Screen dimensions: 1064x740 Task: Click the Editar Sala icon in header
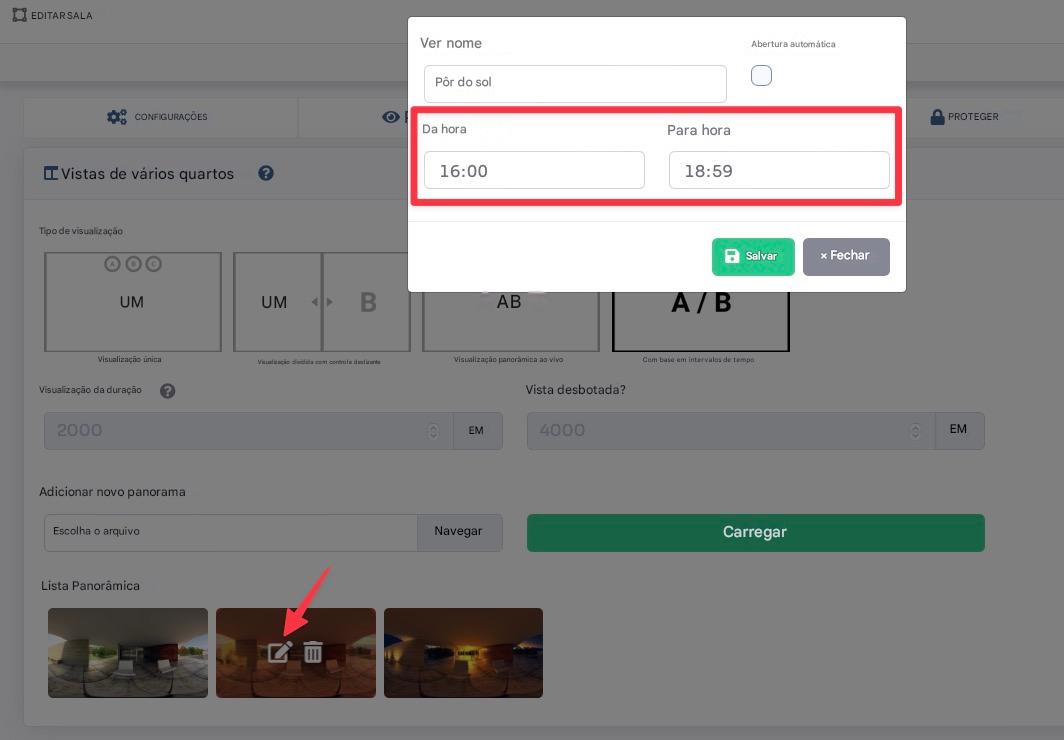point(19,15)
